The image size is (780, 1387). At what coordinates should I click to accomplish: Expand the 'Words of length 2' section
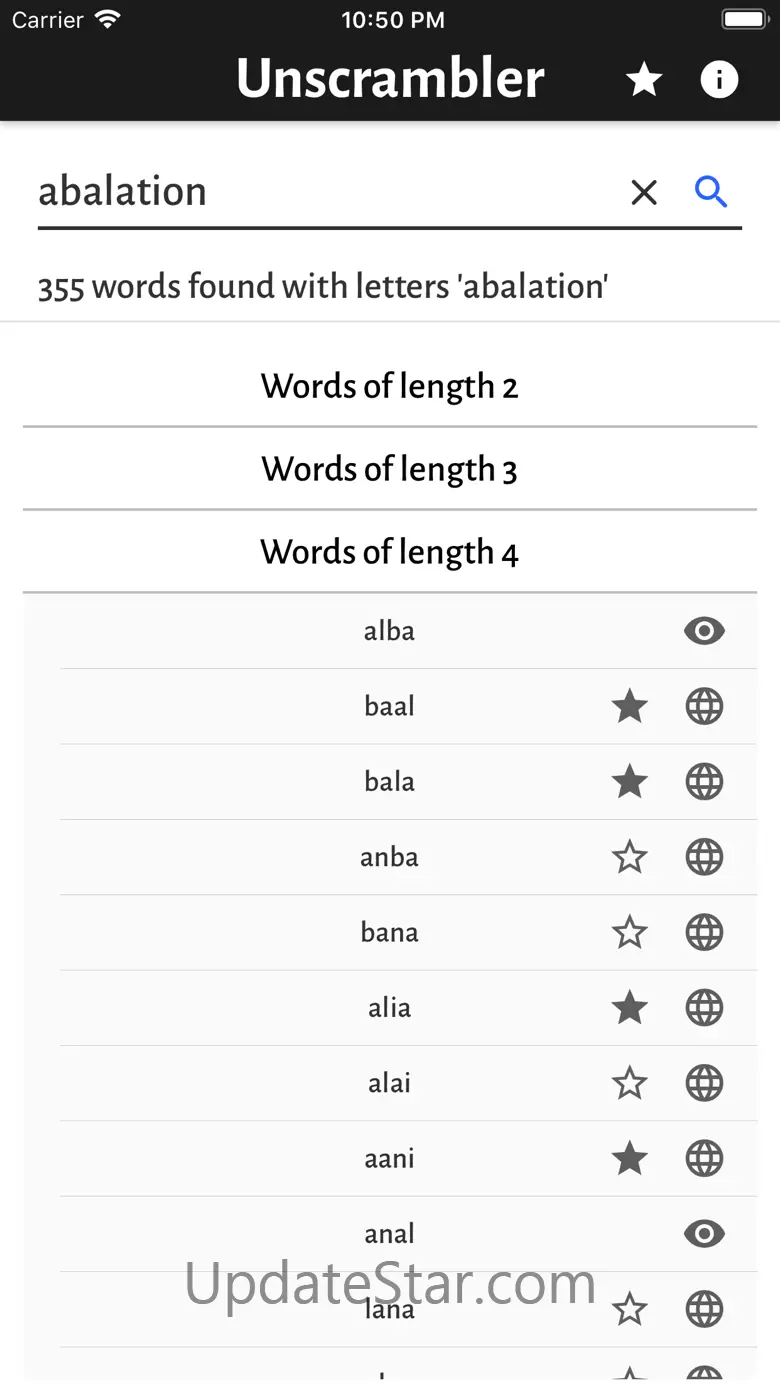390,386
